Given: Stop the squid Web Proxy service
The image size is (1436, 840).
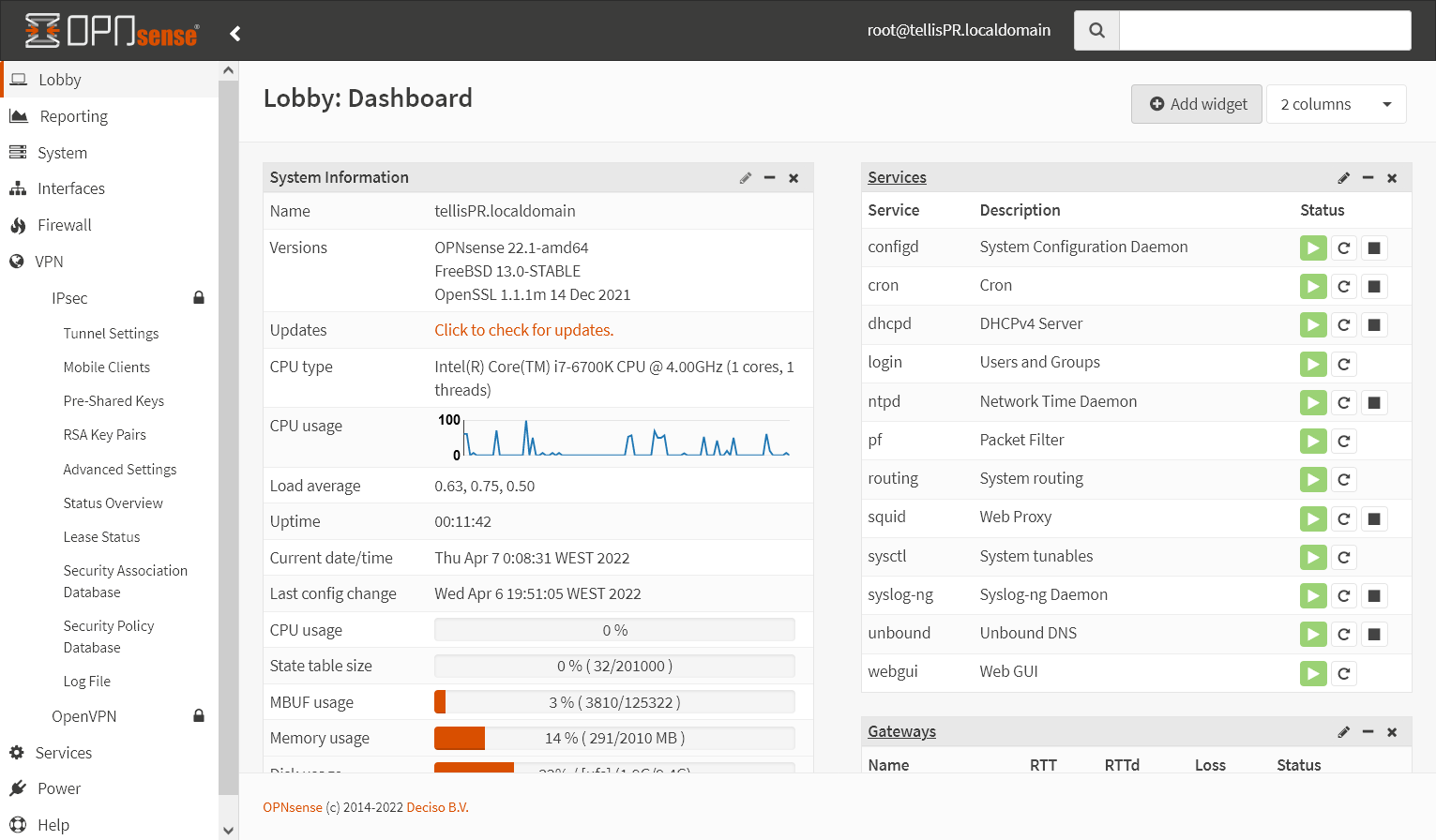Looking at the screenshot, I should [1373, 518].
